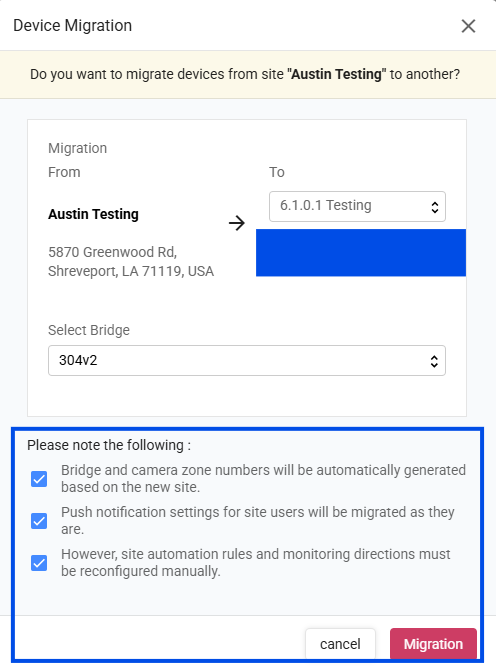
Task: Click the "Bridge and camera zone numbers" note text
Action: [x=263, y=479]
